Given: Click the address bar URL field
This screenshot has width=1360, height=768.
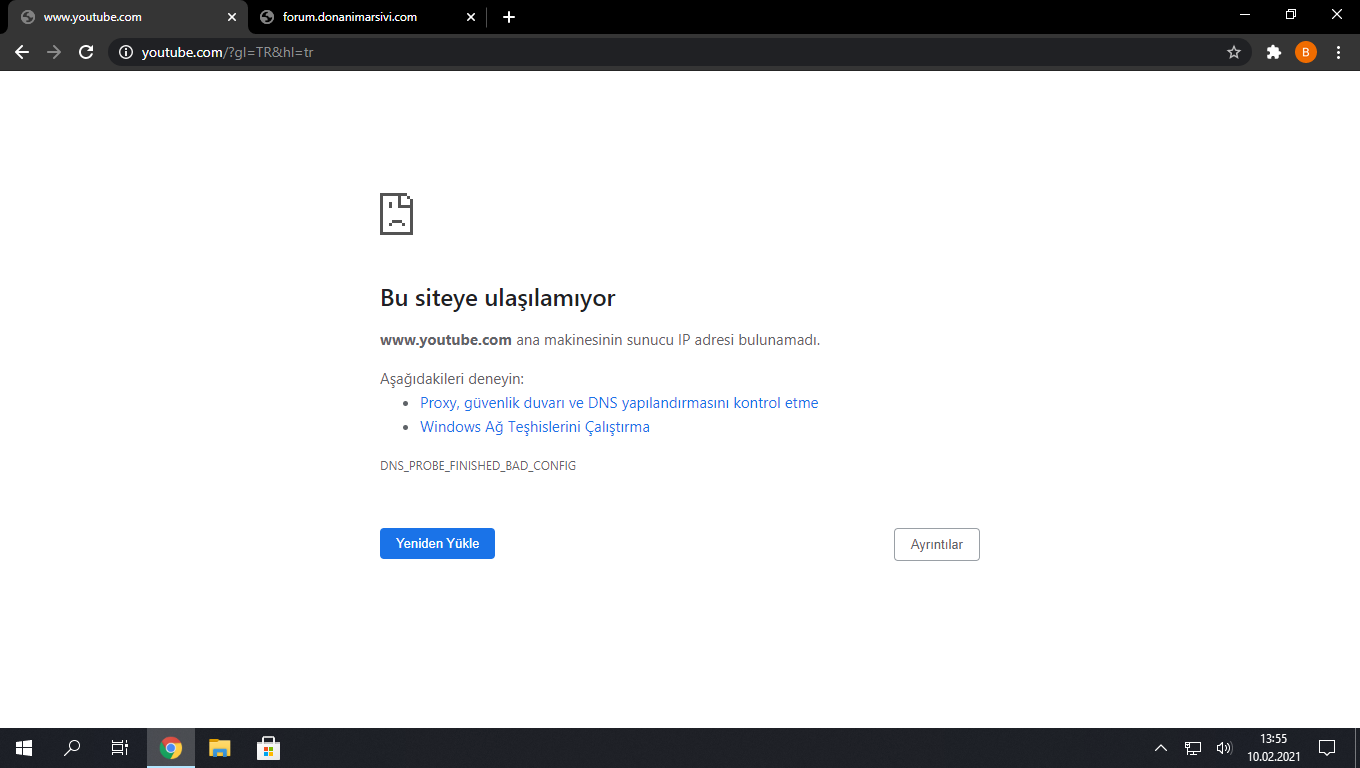Looking at the screenshot, I should (x=680, y=52).
